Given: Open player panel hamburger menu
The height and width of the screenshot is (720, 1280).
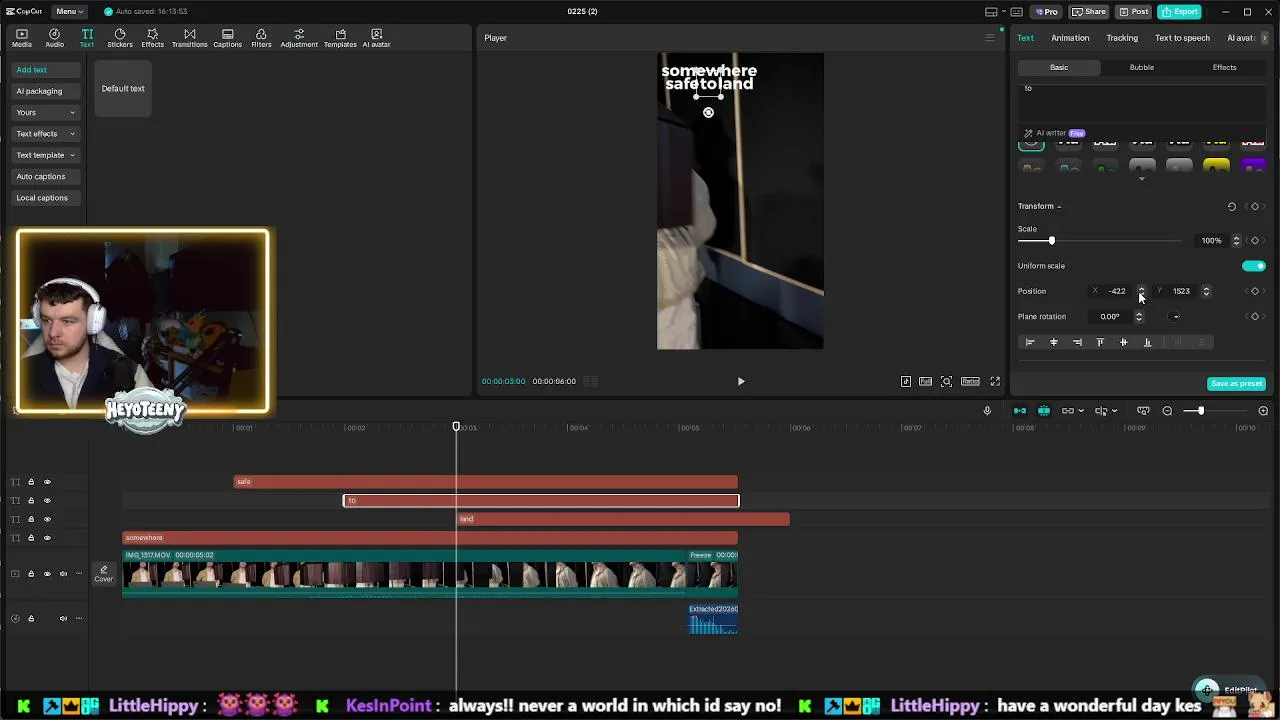Looking at the screenshot, I should [x=990, y=38].
